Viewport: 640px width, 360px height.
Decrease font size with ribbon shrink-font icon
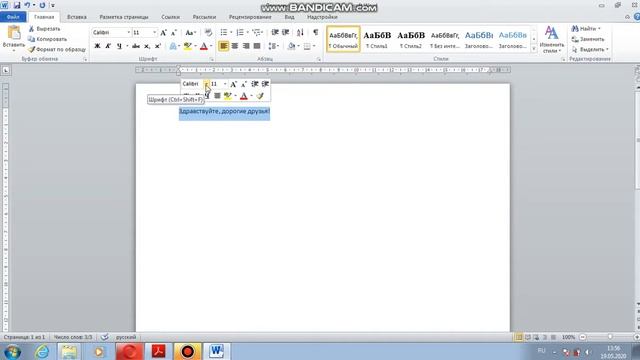pos(173,33)
